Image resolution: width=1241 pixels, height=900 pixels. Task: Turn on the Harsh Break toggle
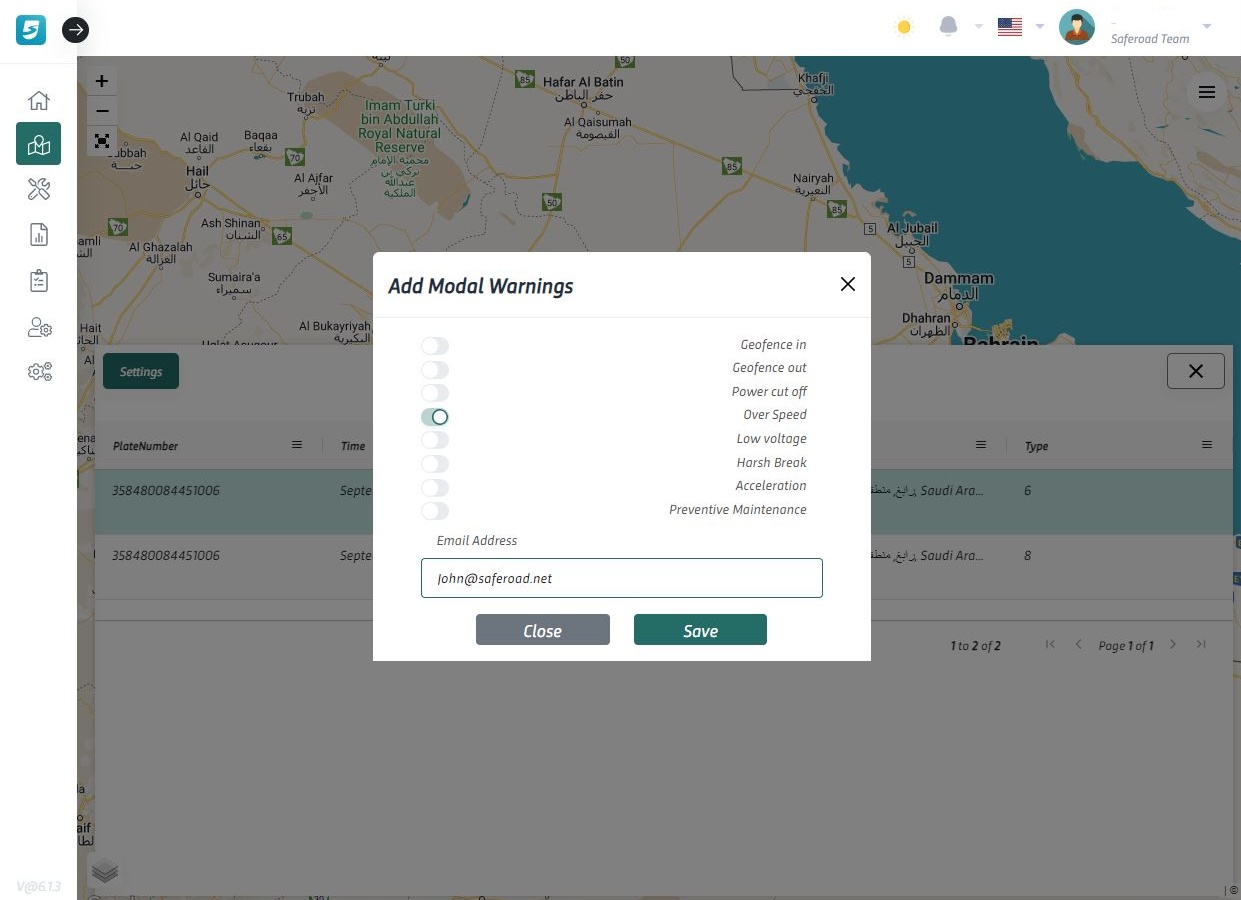(435, 464)
